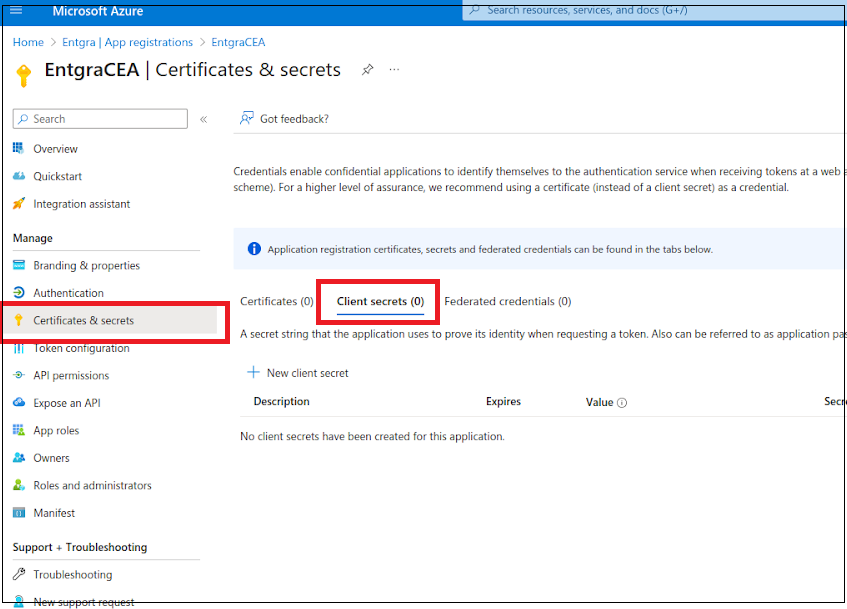
Task: Open Manifest editor
Action: point(54,513)
